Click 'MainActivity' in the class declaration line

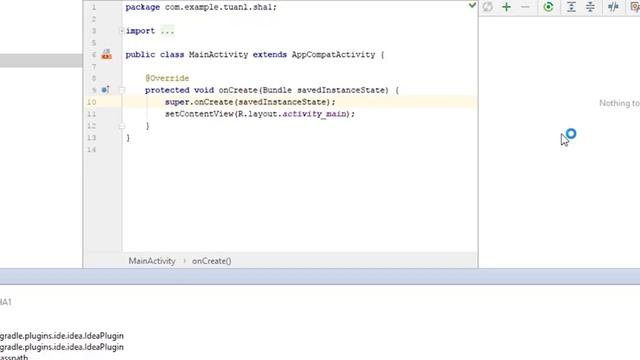(218, 54)
